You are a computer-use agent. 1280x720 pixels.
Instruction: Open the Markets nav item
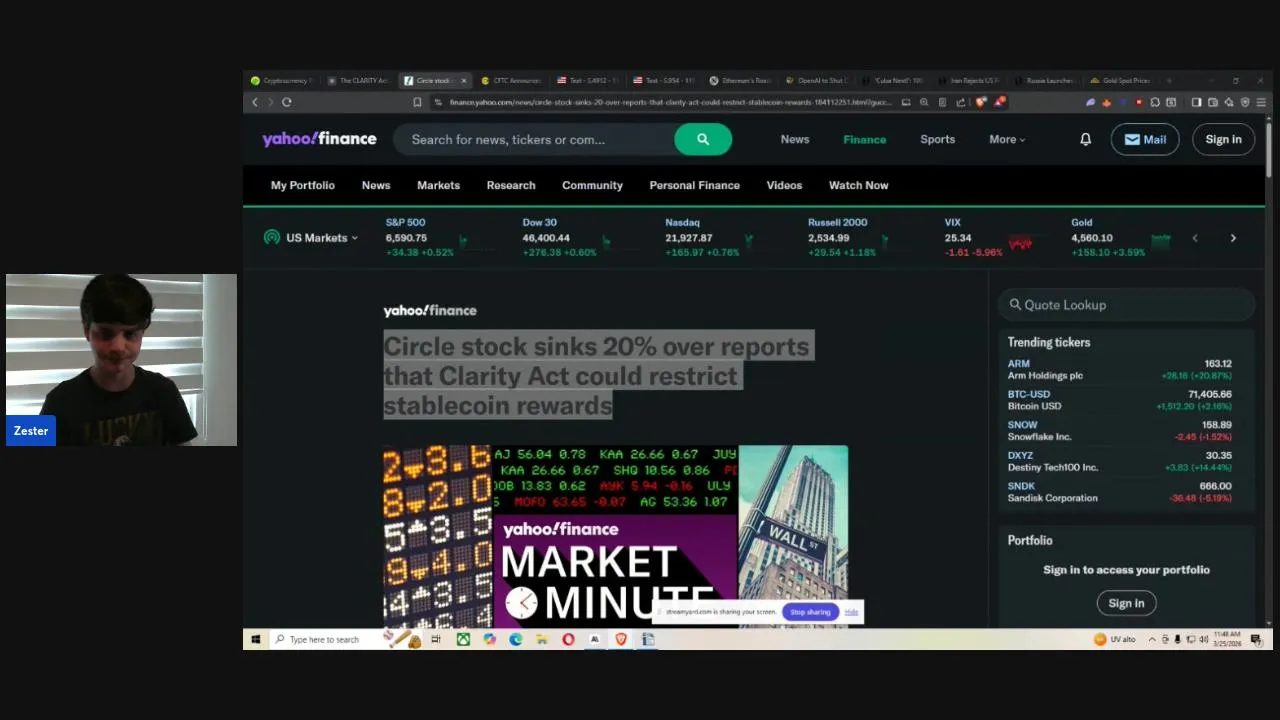pos(438,185)
